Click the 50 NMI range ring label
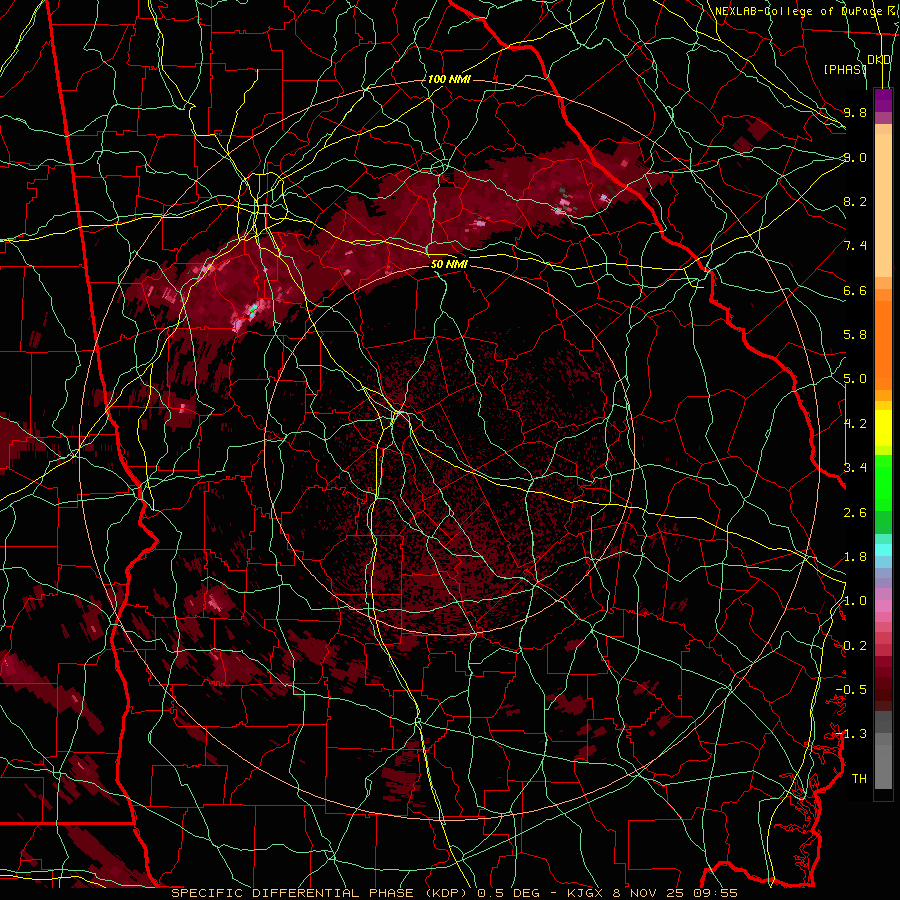The height and width of the screenshot is (900, 900). pos(449,265)
